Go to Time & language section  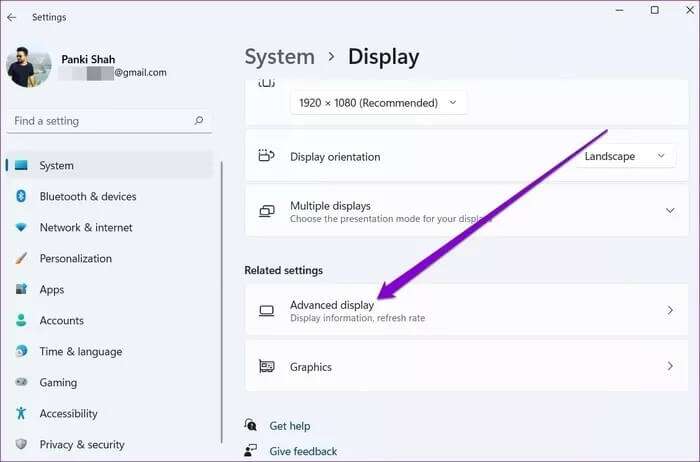(x=80, y=352)
